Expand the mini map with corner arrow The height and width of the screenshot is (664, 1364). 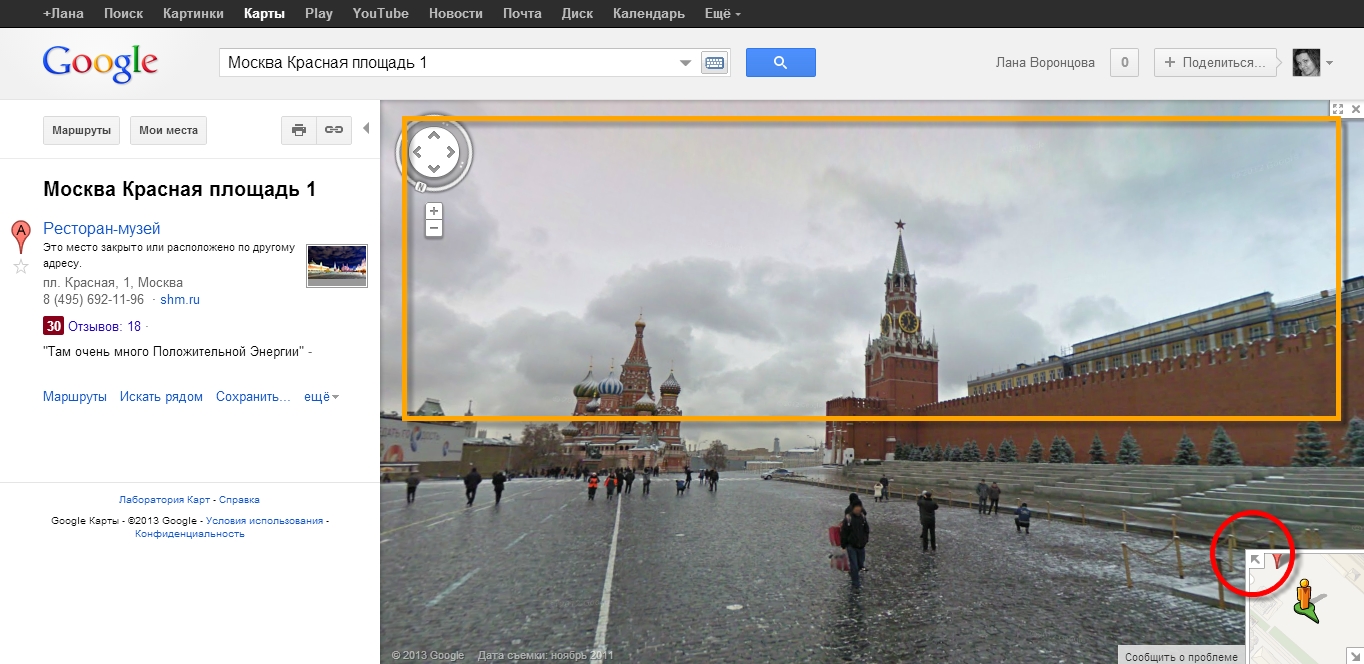click(x=1256, y=560)
